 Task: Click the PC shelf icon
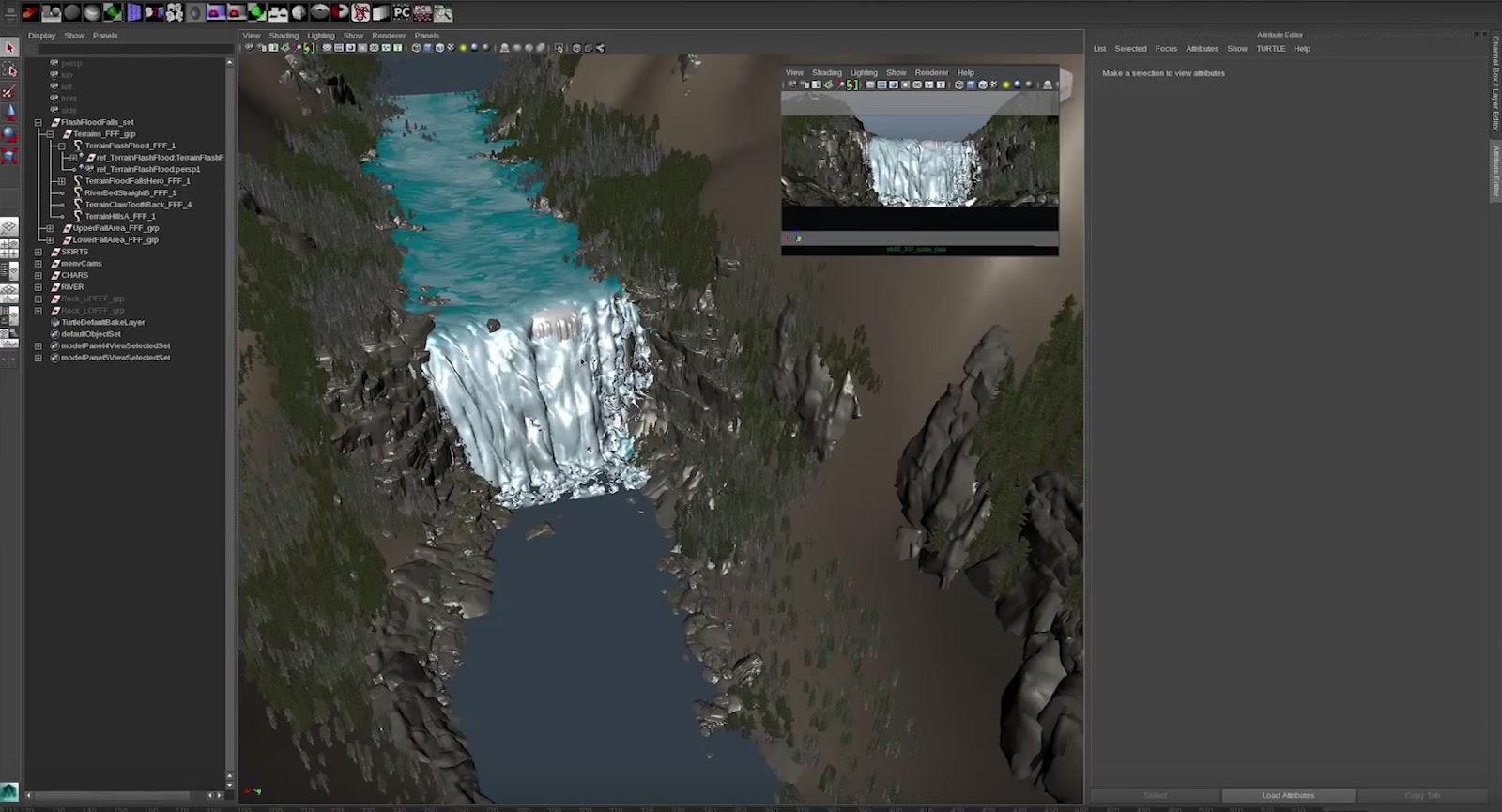402,12
